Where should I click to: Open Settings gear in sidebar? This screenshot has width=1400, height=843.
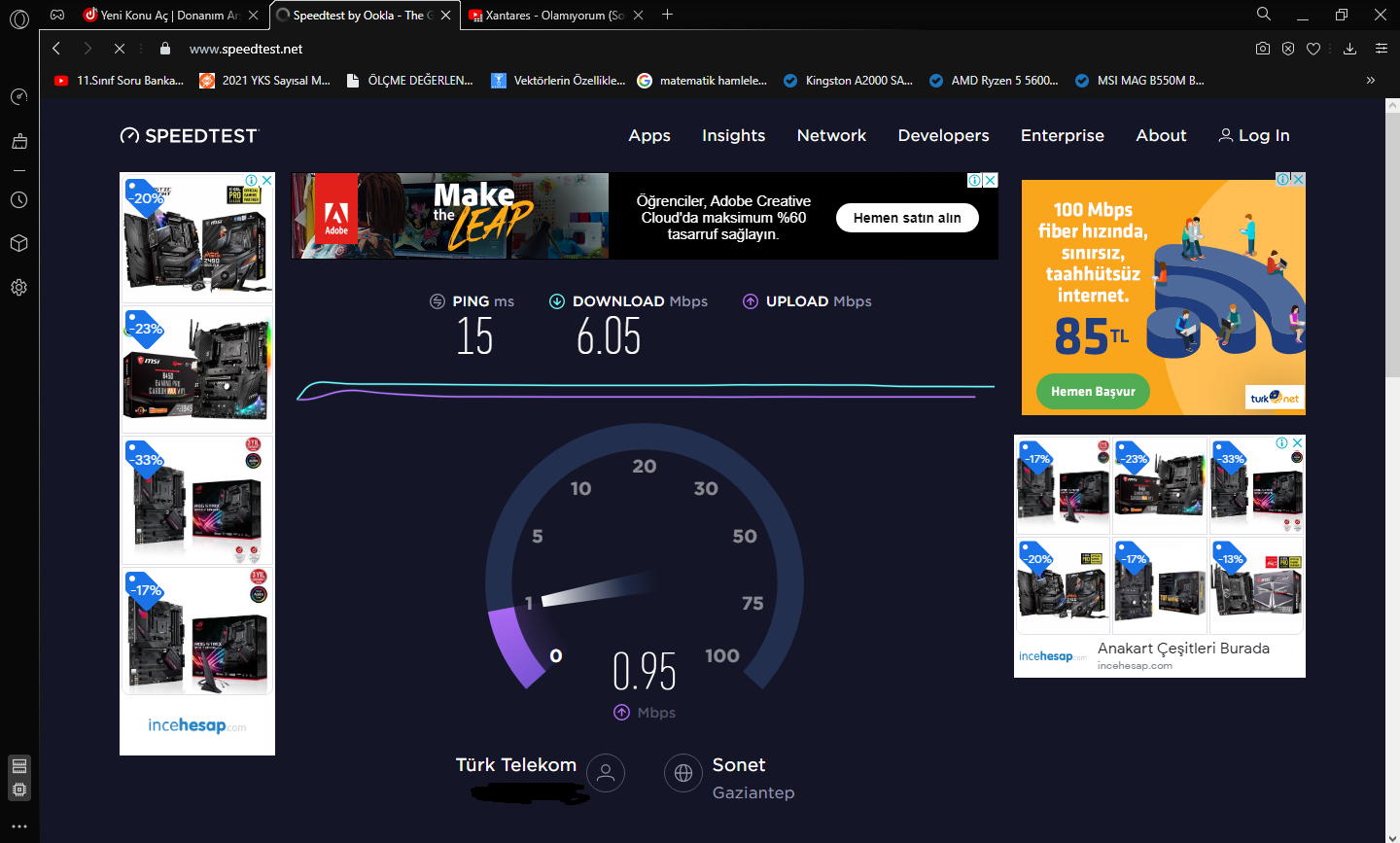coord(19,287)
